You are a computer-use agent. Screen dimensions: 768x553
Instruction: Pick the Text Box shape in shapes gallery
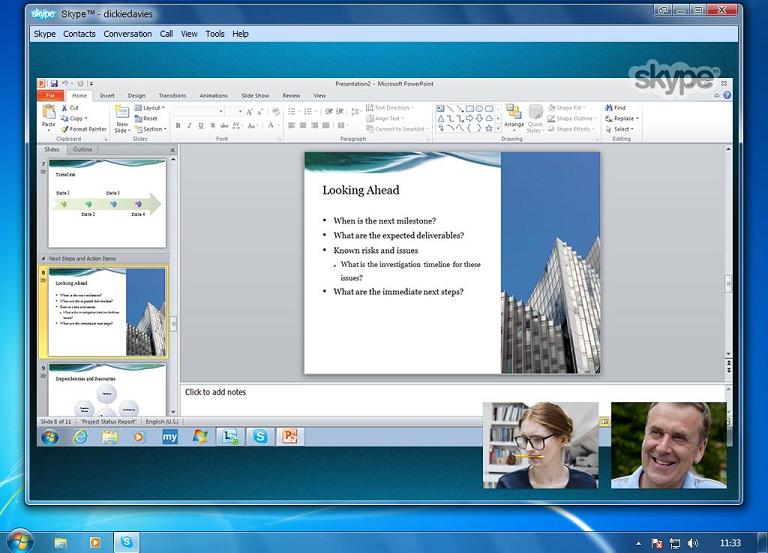point(440,109)
